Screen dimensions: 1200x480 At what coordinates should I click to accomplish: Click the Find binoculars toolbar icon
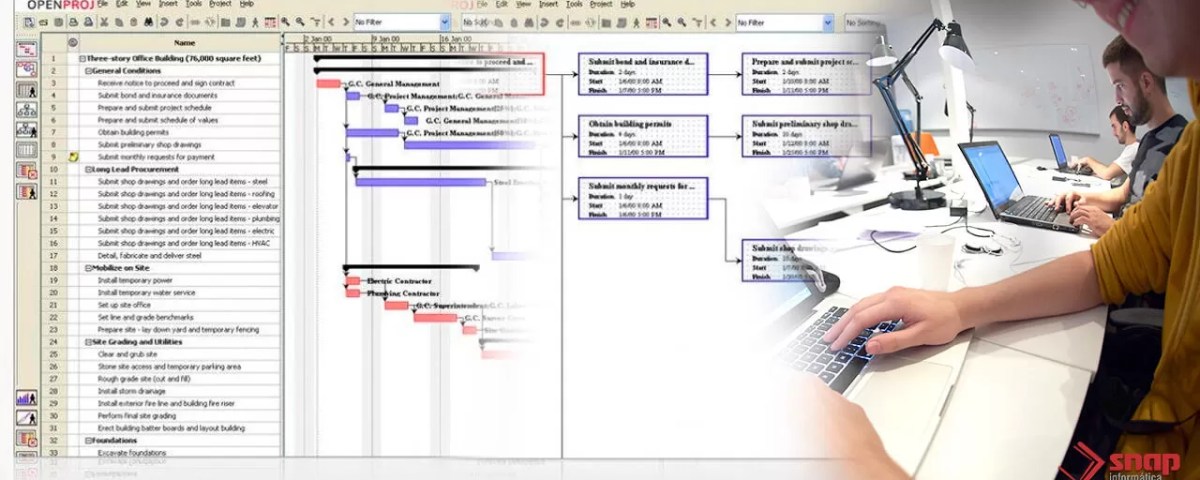(x=148, y=22)
